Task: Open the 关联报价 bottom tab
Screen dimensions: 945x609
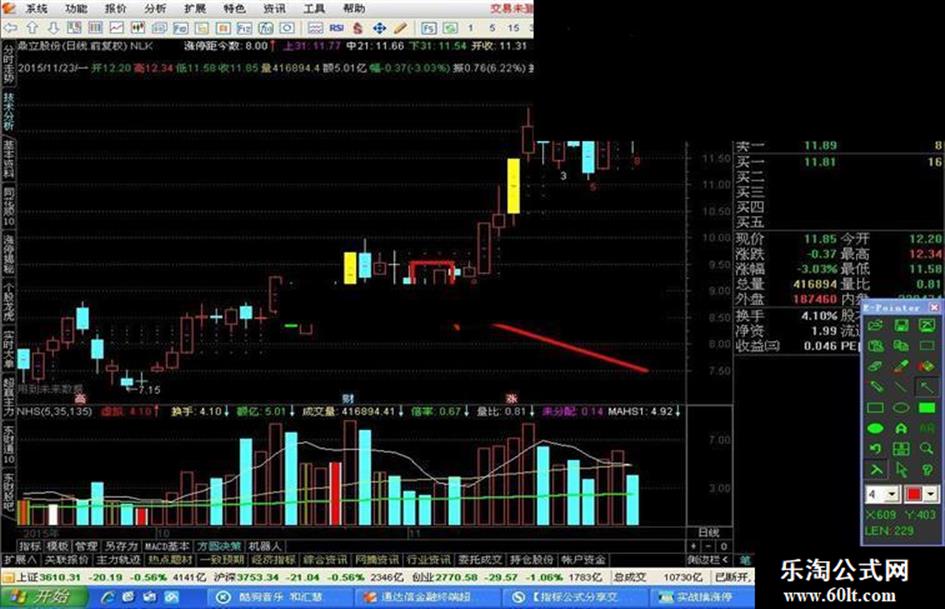Action: [x=67, y=560]
